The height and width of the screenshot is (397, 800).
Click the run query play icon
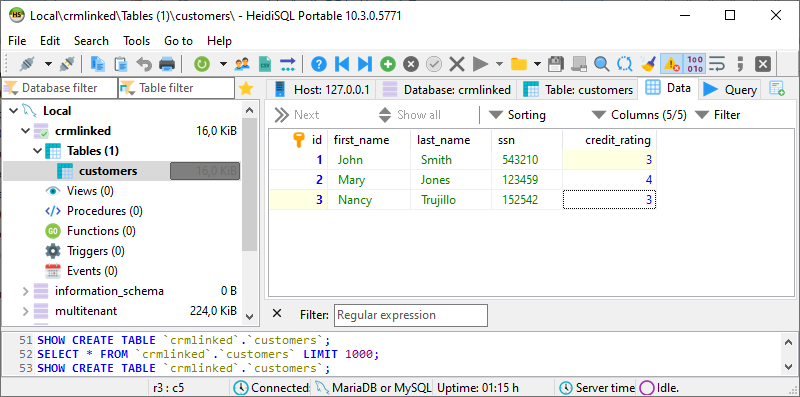coord(480,64)
